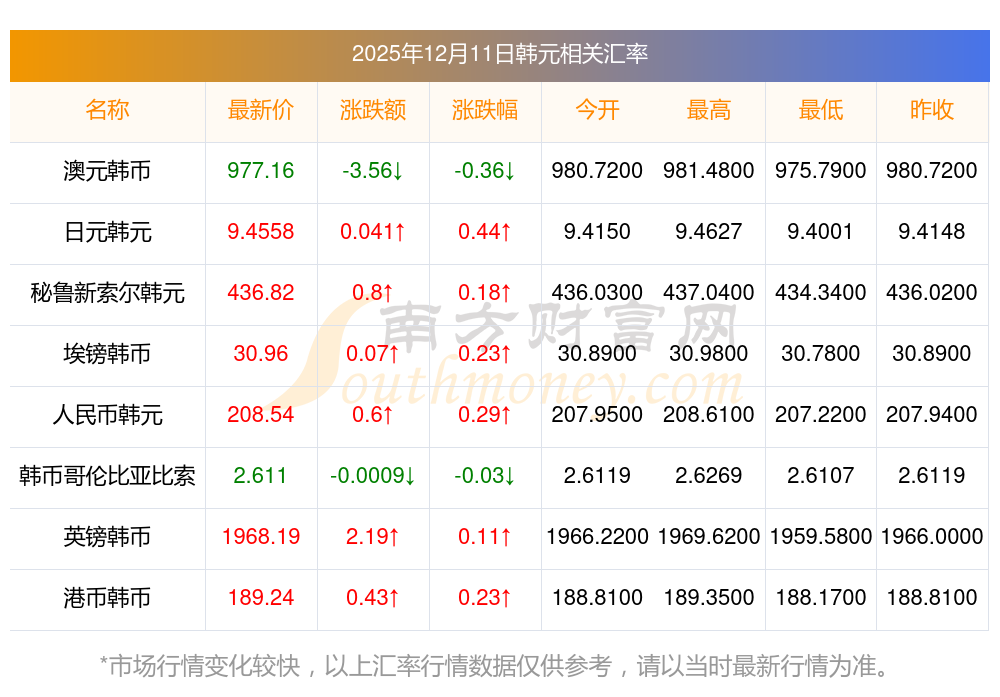Click the 韩币哥伦比亚比索 row name
The image size is (1000, 697).
(x=107, y=476)
